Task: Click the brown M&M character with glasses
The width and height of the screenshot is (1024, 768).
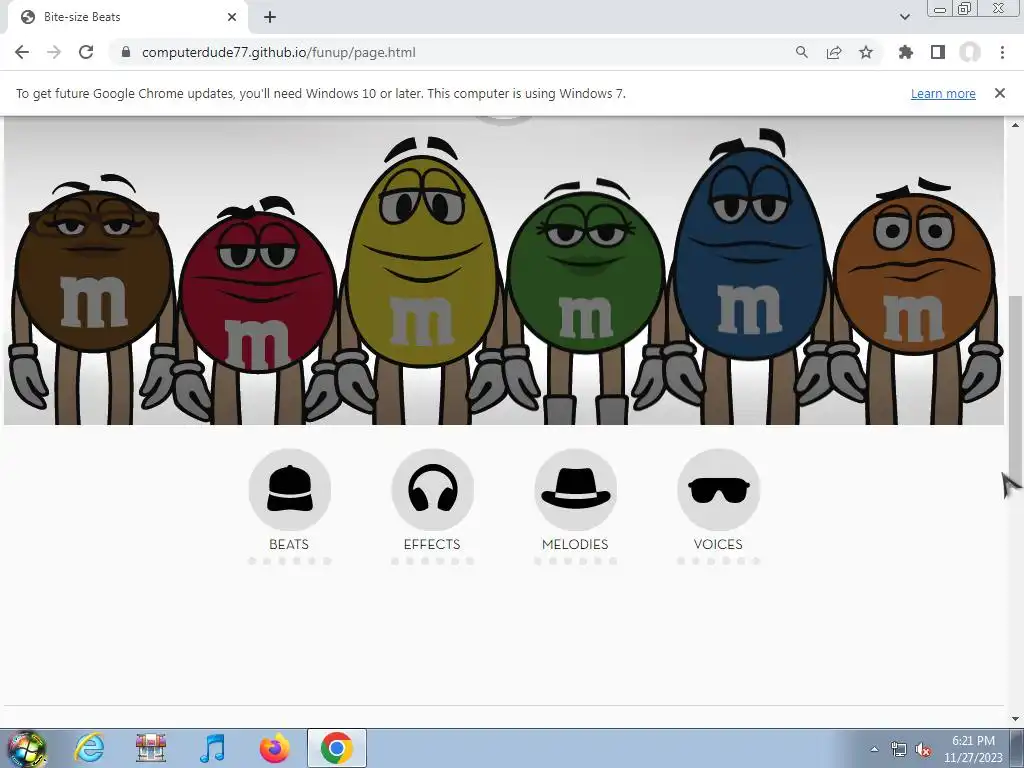Action: point(93,271)
